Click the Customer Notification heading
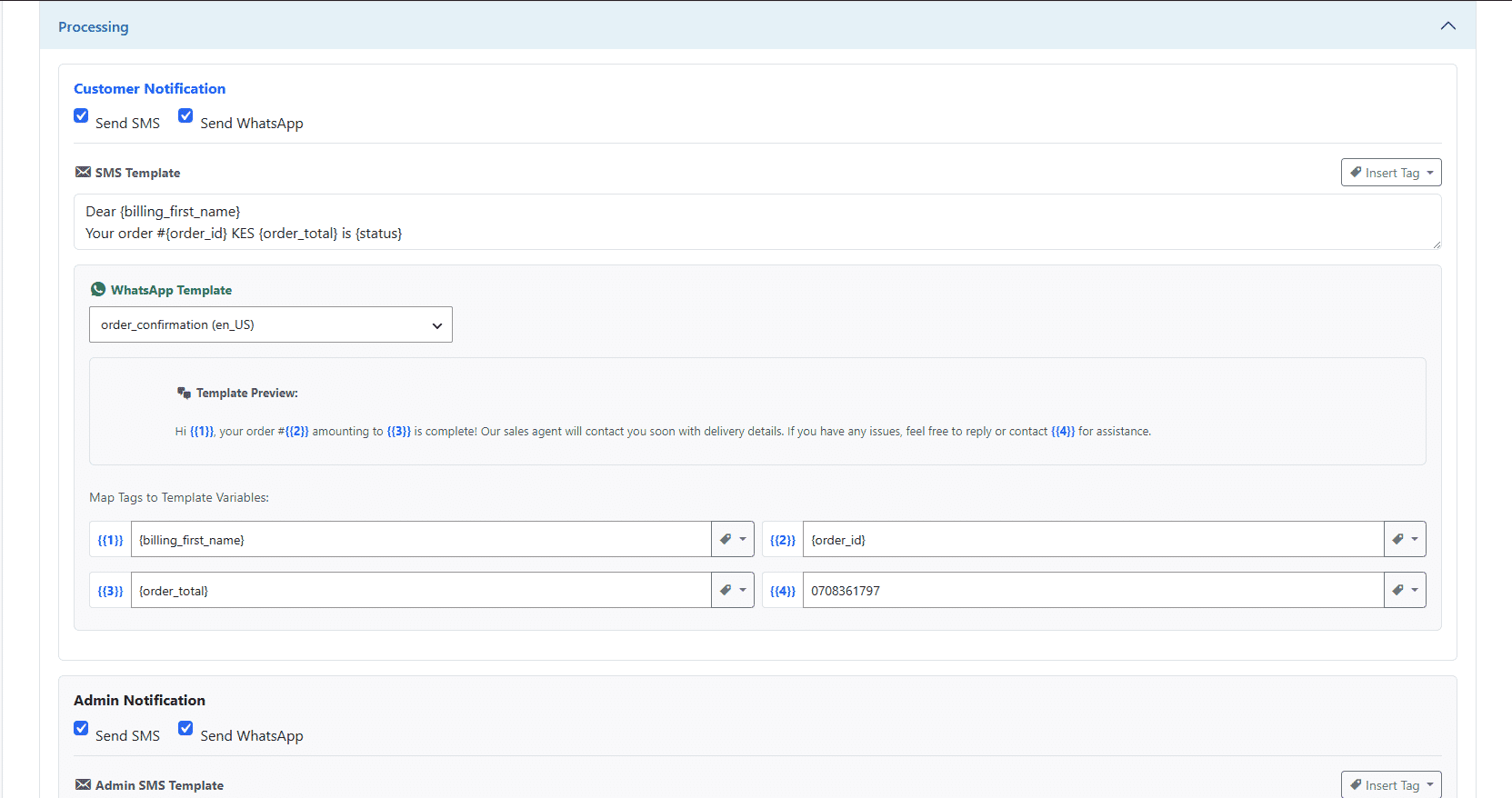Viewport: 1512px width, 798px height. coord(150,88)
